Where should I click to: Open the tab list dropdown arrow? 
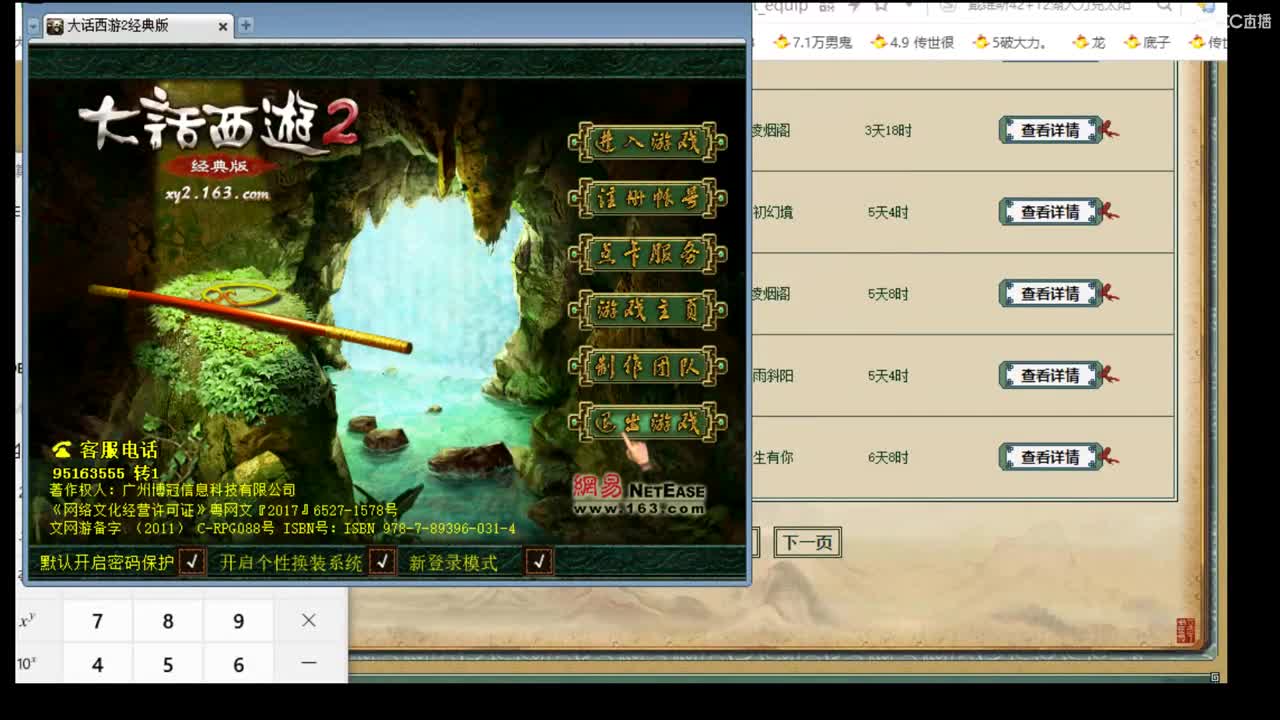click(32, 25)
